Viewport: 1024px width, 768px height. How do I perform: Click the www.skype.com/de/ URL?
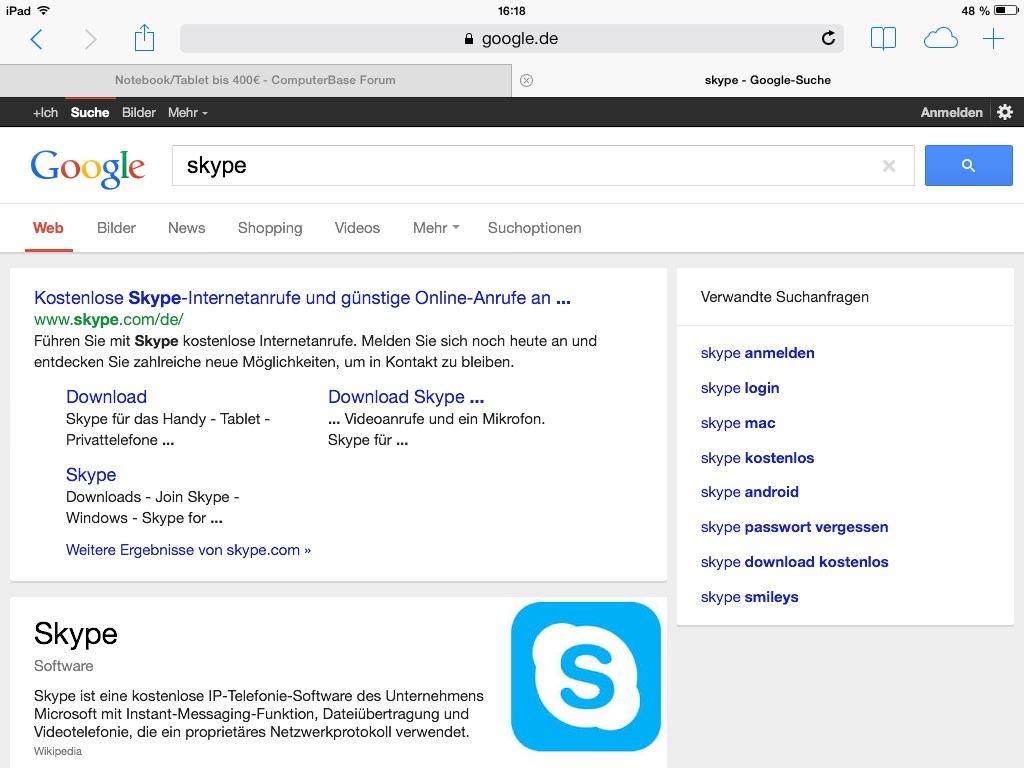(x=108, y=319)
